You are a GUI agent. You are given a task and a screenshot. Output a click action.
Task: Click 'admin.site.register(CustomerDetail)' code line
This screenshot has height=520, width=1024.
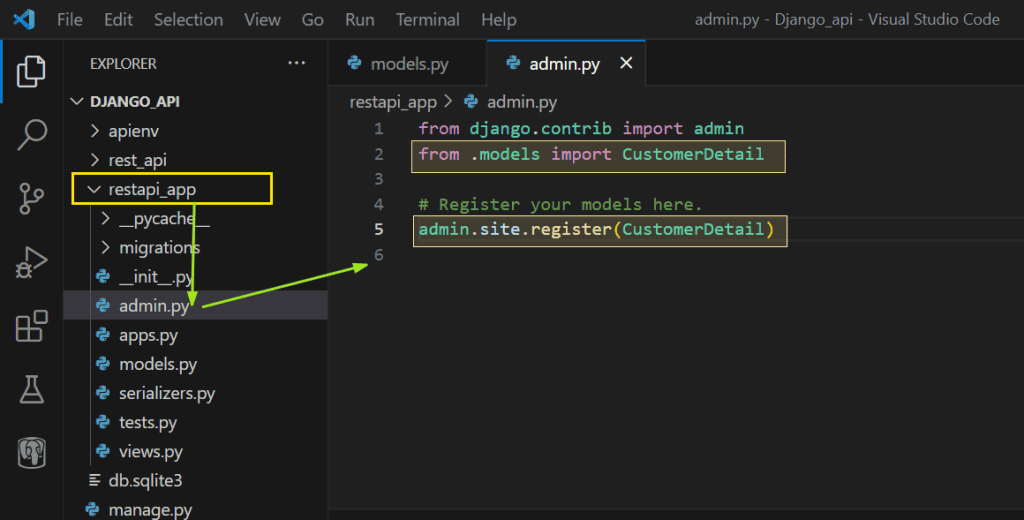pyautogui.click(x=596, y=229)
